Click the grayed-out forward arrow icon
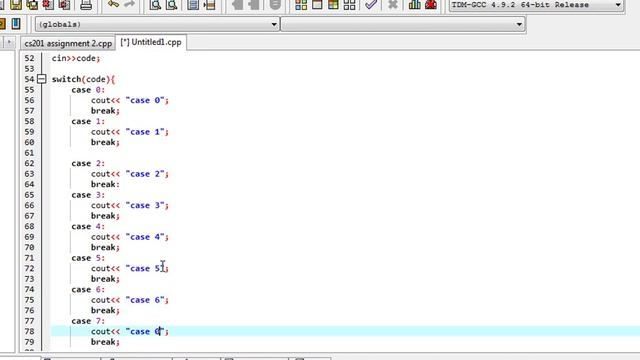This screenshot has height=360, width=640. (253, 5)
